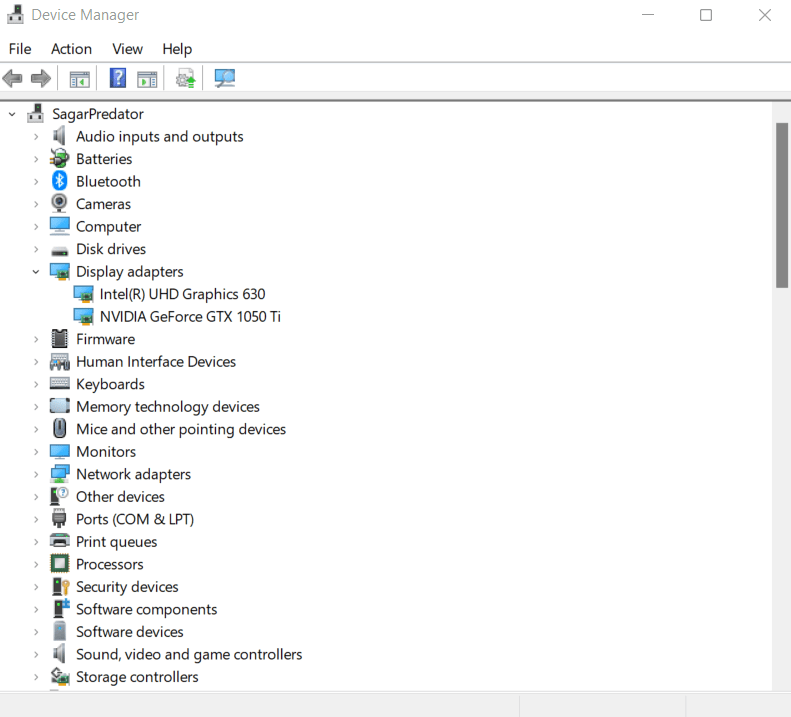The image size is (791, 717).
Task: Click the Firmware chip icon
Action: click(x=60, y=339)
